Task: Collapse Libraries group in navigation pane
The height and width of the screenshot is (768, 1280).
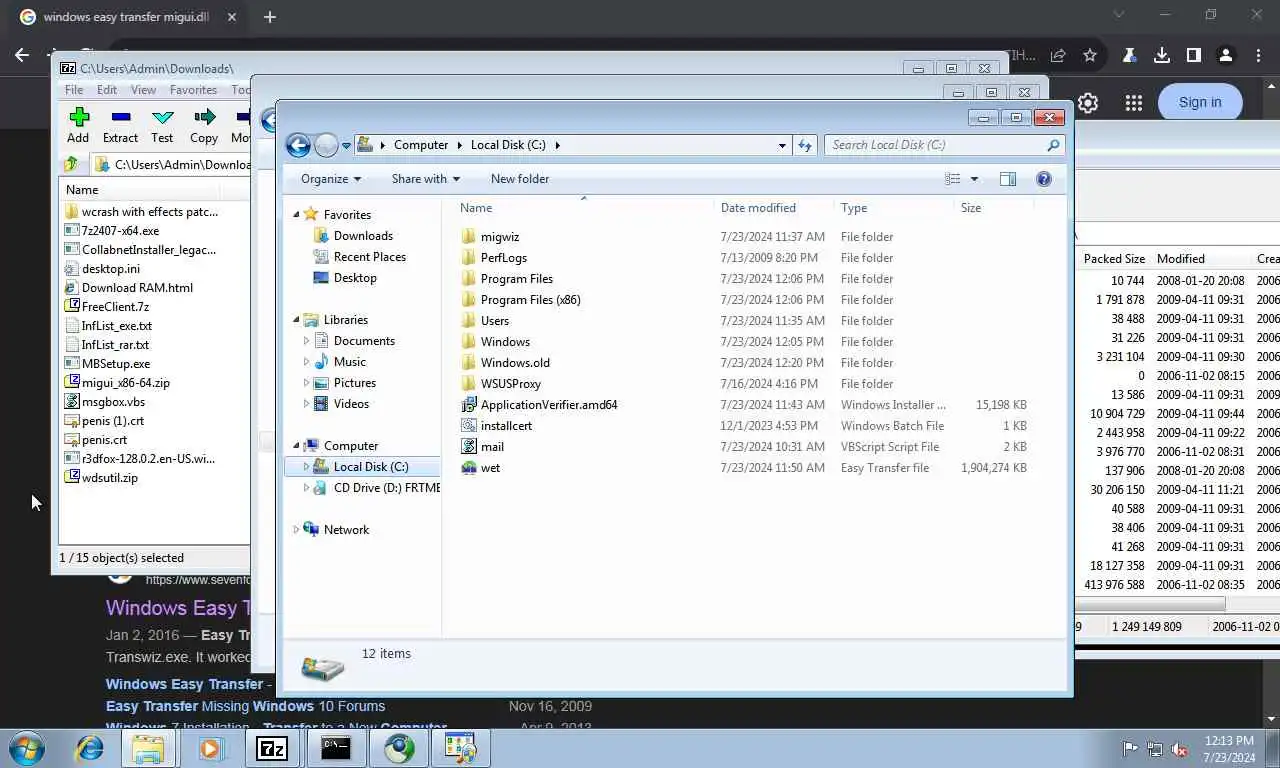Action: coord(296,320)
